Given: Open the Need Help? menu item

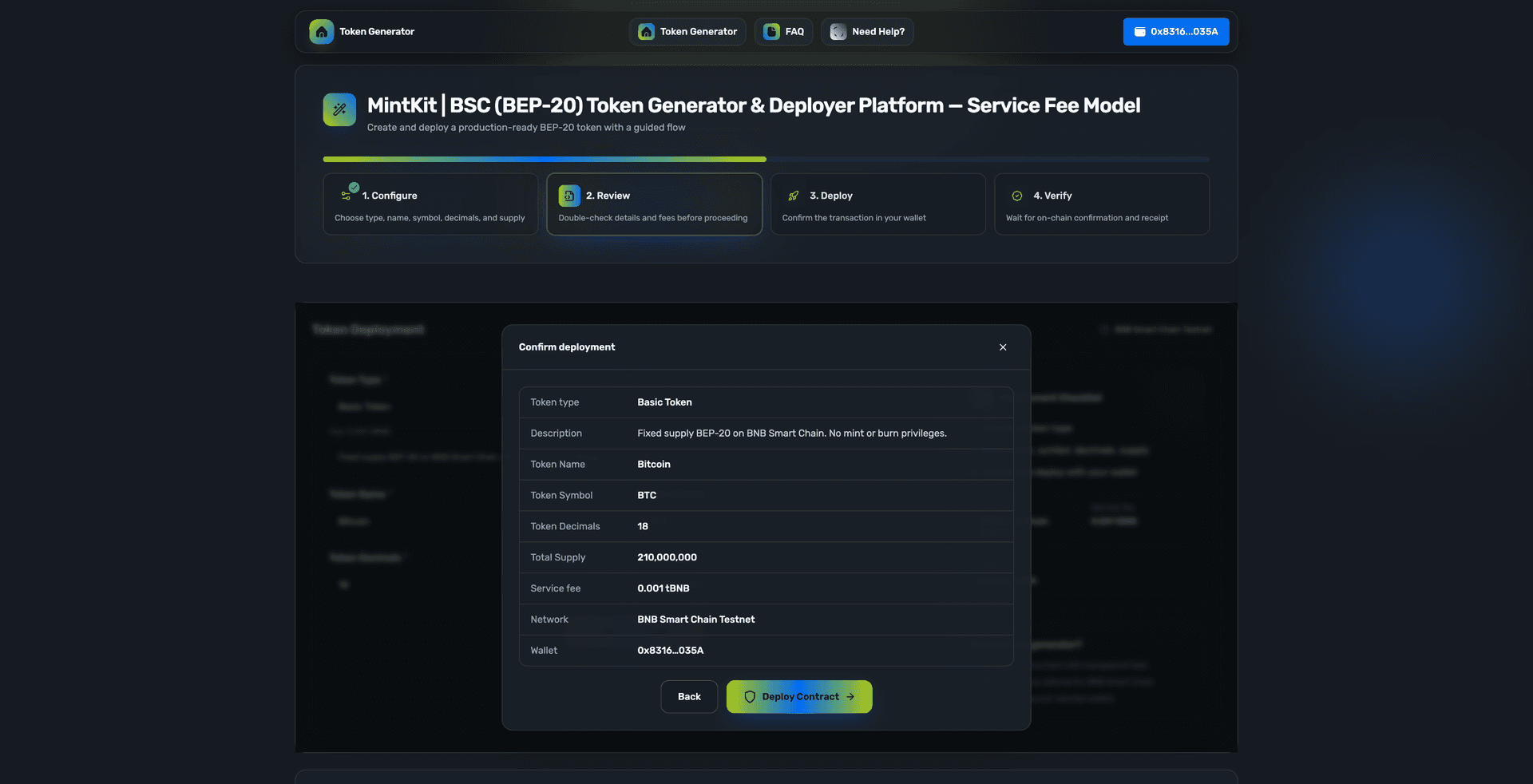Looking at the screenshot, I should 867,32.
